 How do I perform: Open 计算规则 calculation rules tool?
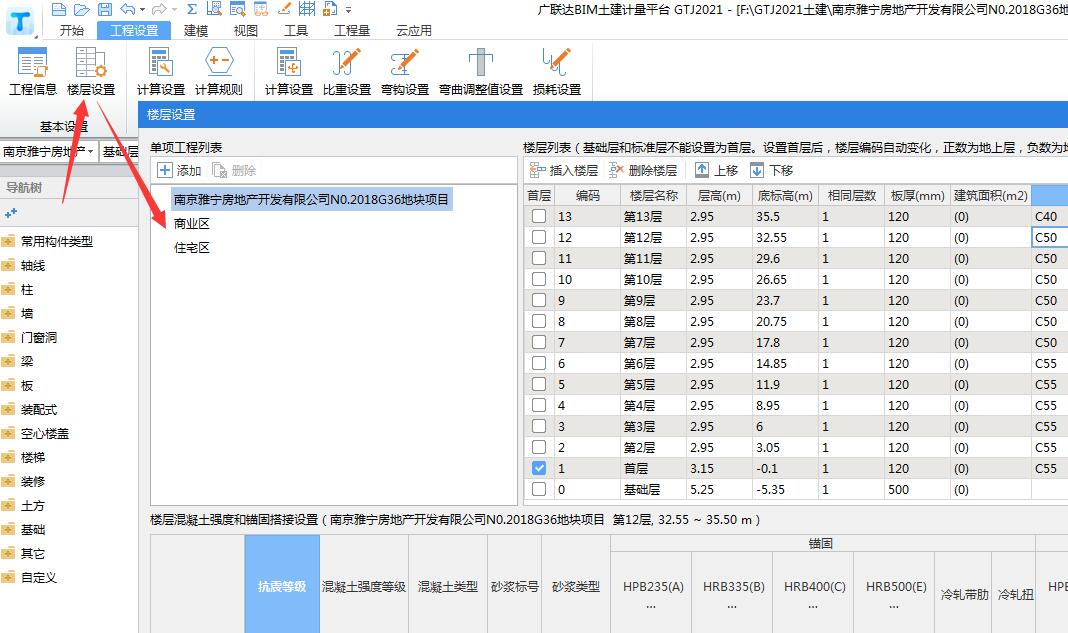(x=219, y=71)
